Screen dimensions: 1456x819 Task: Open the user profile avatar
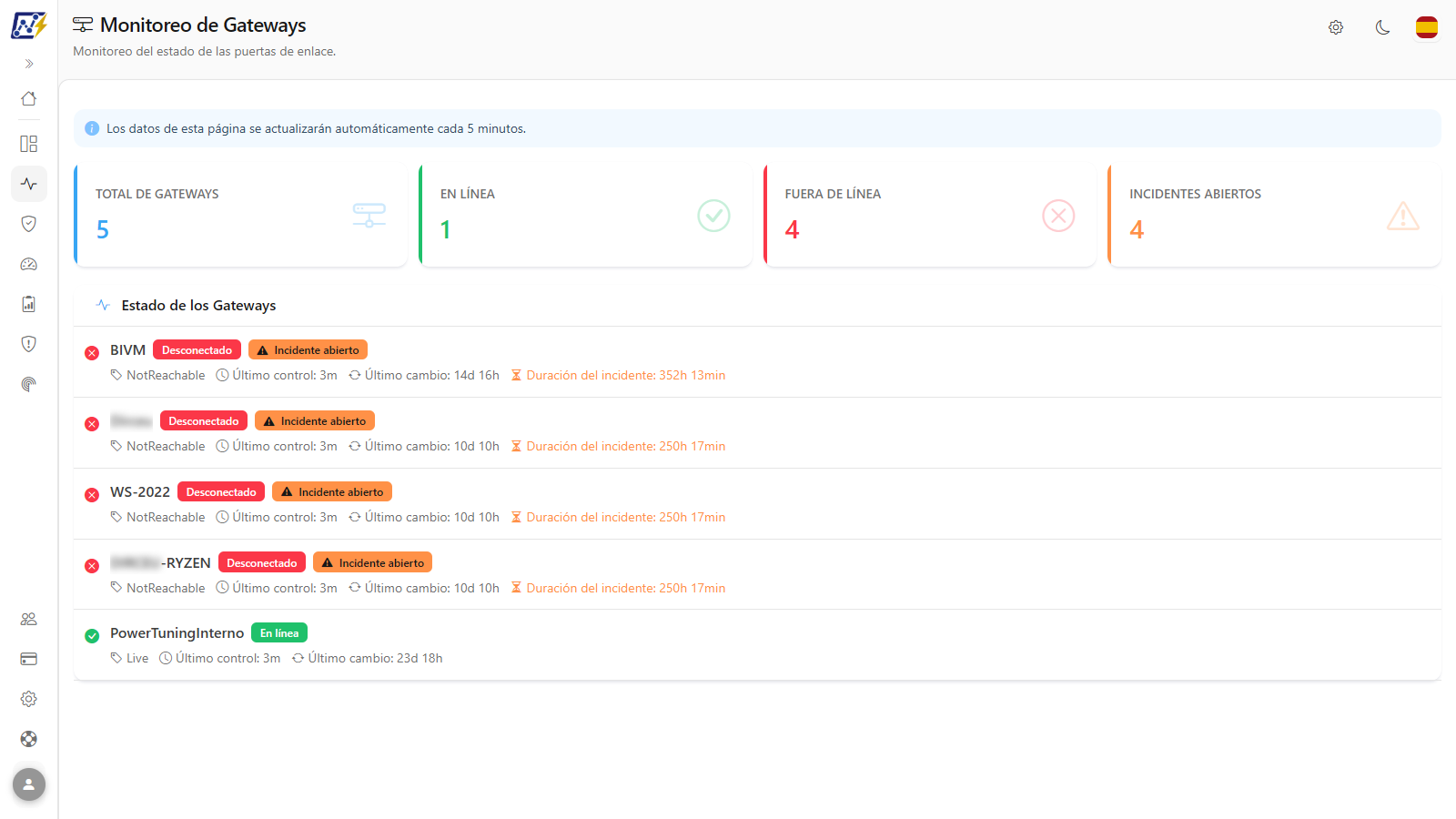(x=29, y=784)
